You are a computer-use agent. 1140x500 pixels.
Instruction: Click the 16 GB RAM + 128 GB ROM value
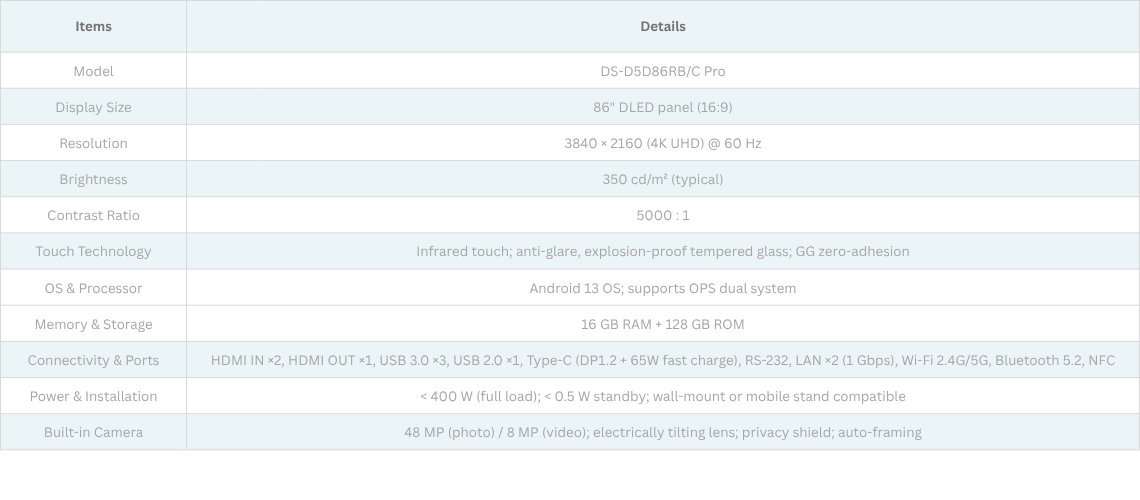tap(662, 324)
